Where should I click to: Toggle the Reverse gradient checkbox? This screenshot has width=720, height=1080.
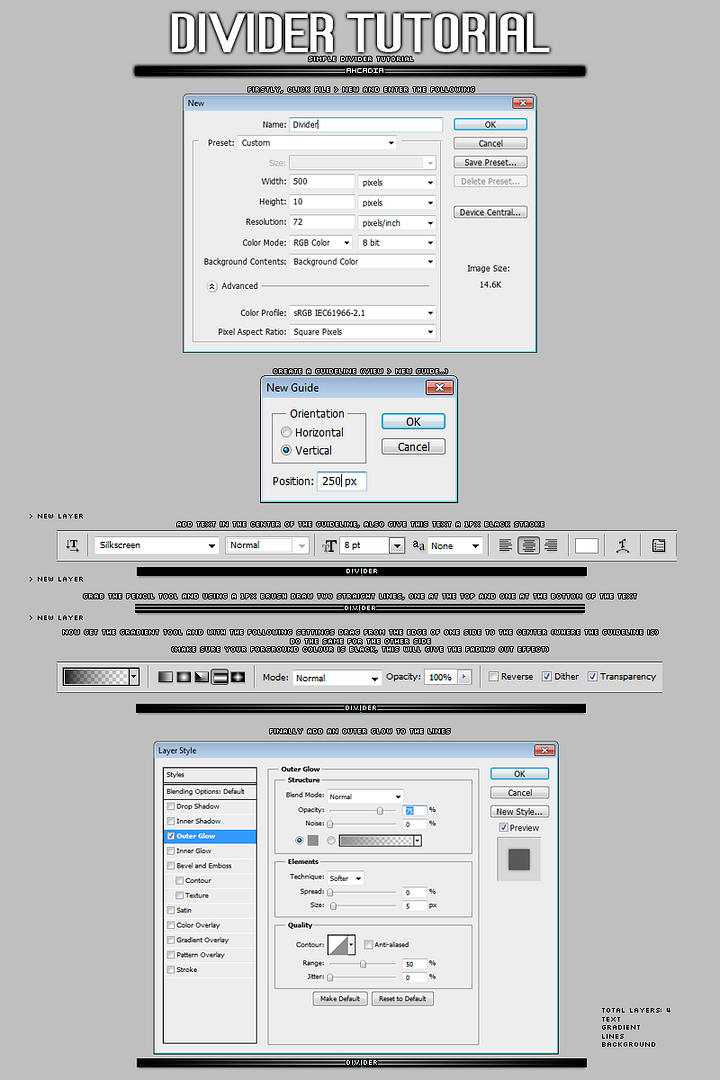[x=493, y=676]
